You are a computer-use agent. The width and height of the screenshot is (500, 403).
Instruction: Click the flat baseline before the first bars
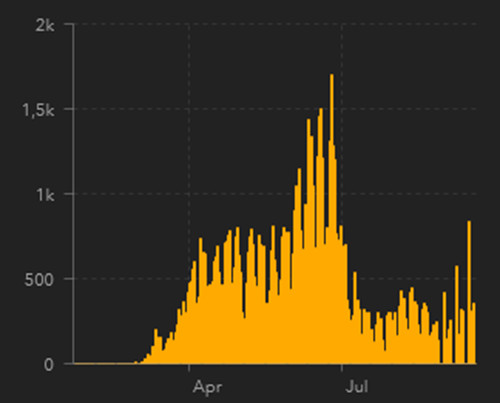tap(103, 363)
